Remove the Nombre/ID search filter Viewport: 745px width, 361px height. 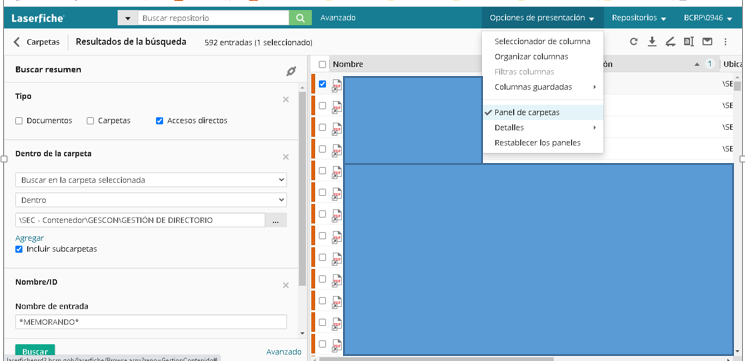286,285
